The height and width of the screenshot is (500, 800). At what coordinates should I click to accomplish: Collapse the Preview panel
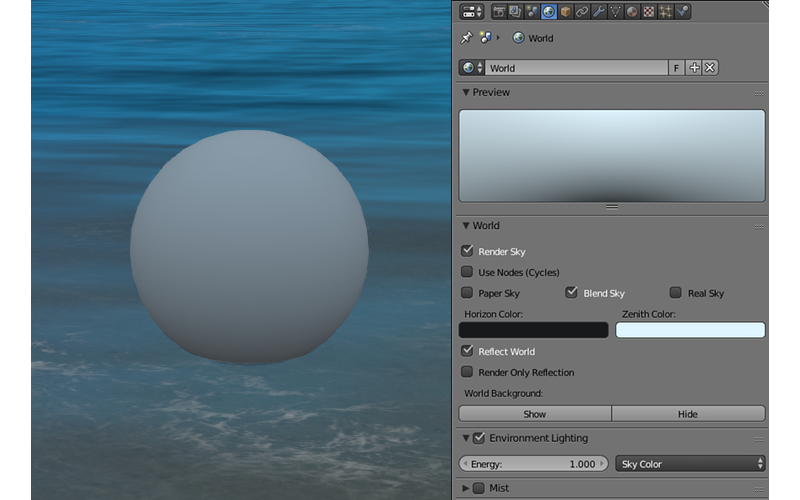[x=466, y=92]
